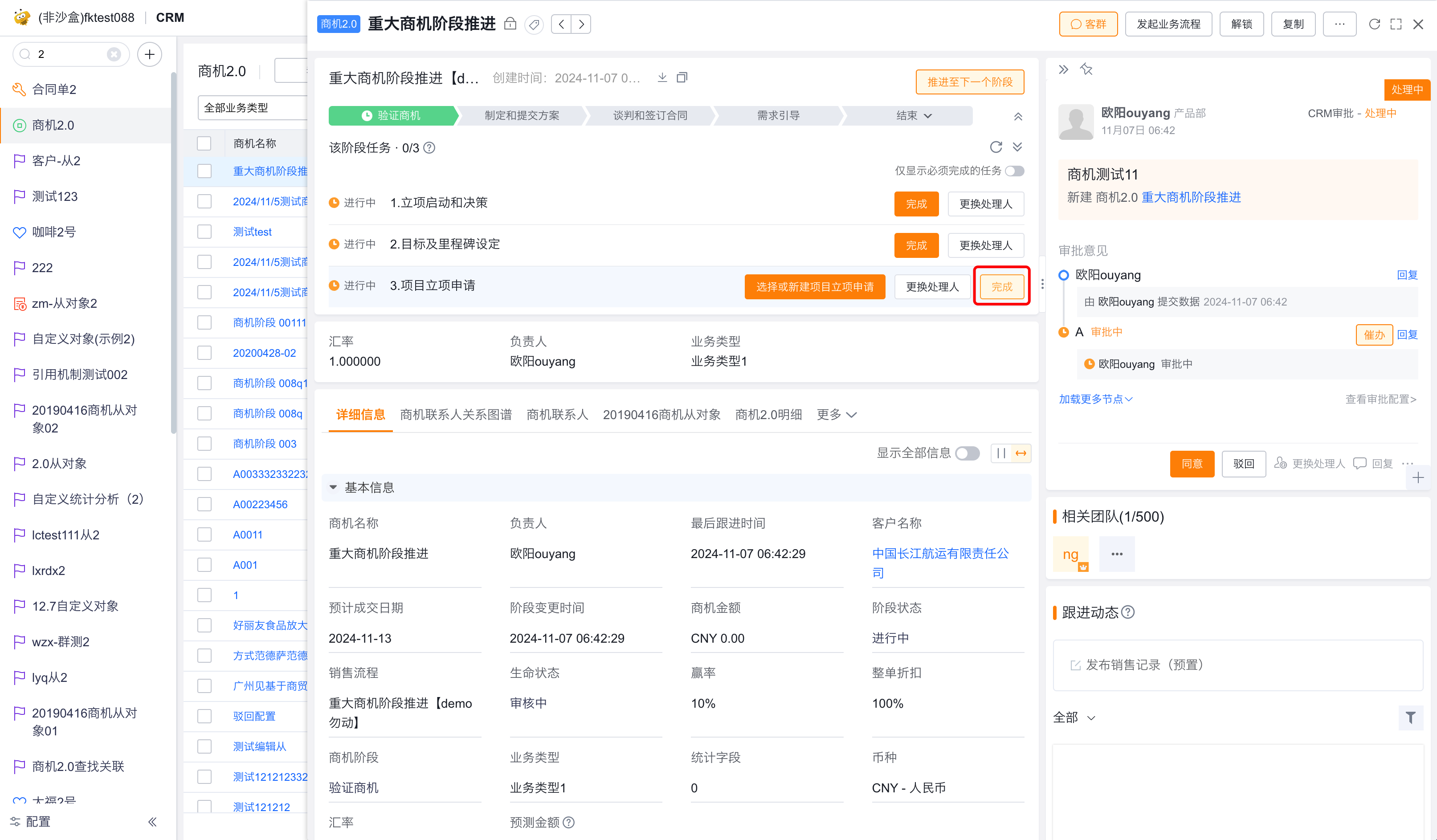1437x840 pixels.
Task: Open the 更多 tabs dropdown
Action: coord(837,415)
